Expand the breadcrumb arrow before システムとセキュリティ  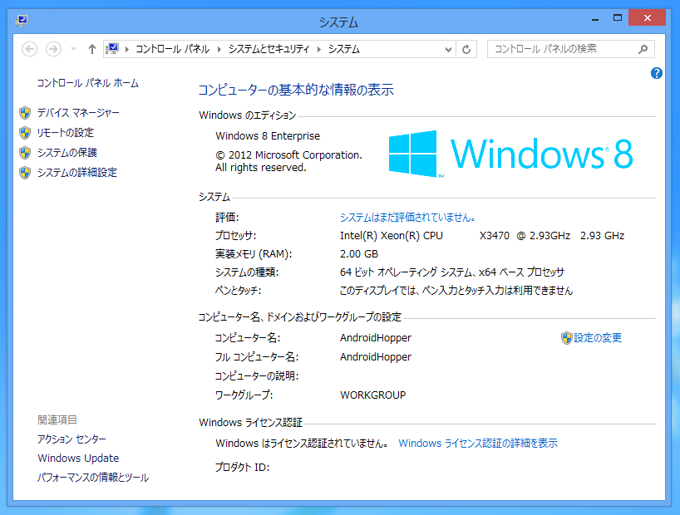[219, 49]
